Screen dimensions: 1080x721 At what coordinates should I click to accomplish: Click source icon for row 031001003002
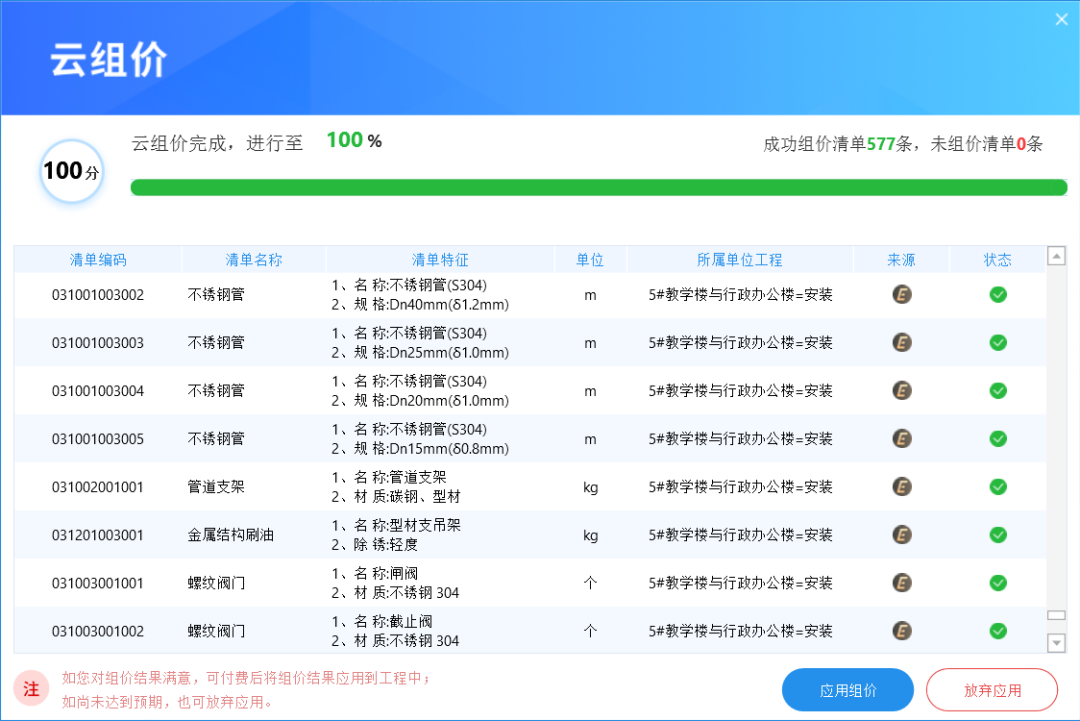click(902, 295)
